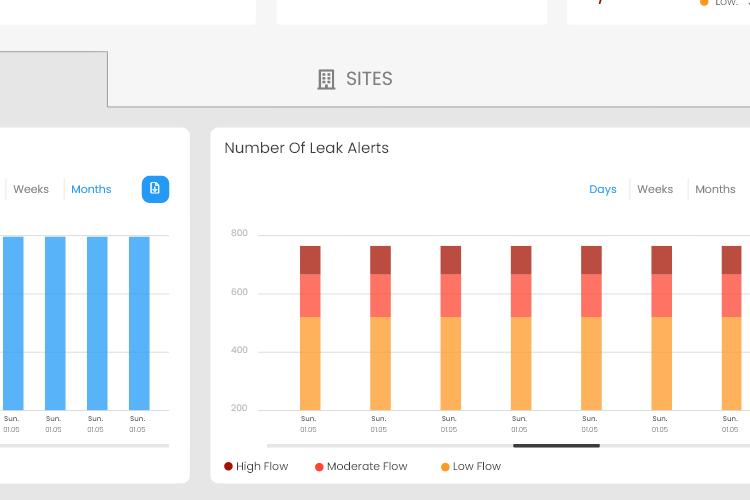Image resolution: width=750 pixels, height=500 pixels.
Task: Click the 600 axis label
Action: 239,292
